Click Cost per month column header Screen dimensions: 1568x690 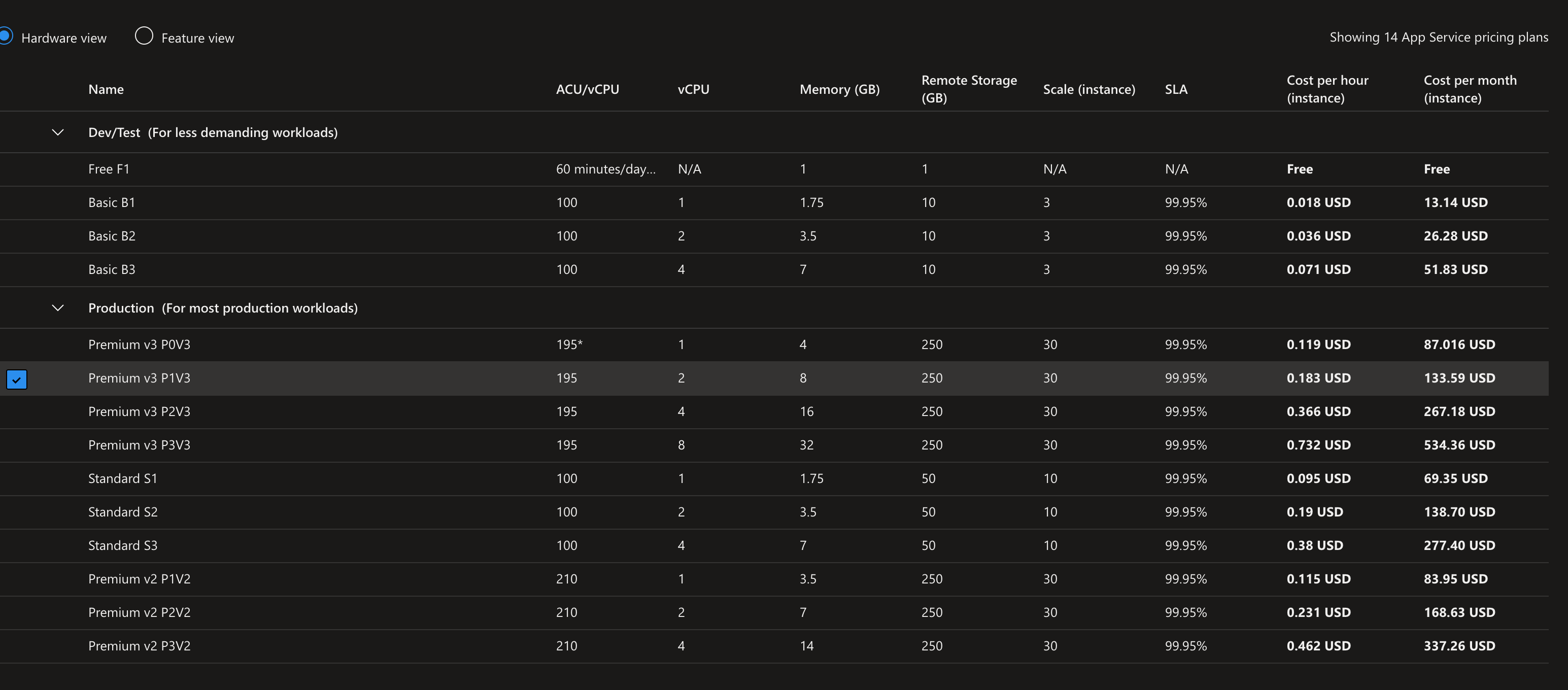click(1470, 89)
